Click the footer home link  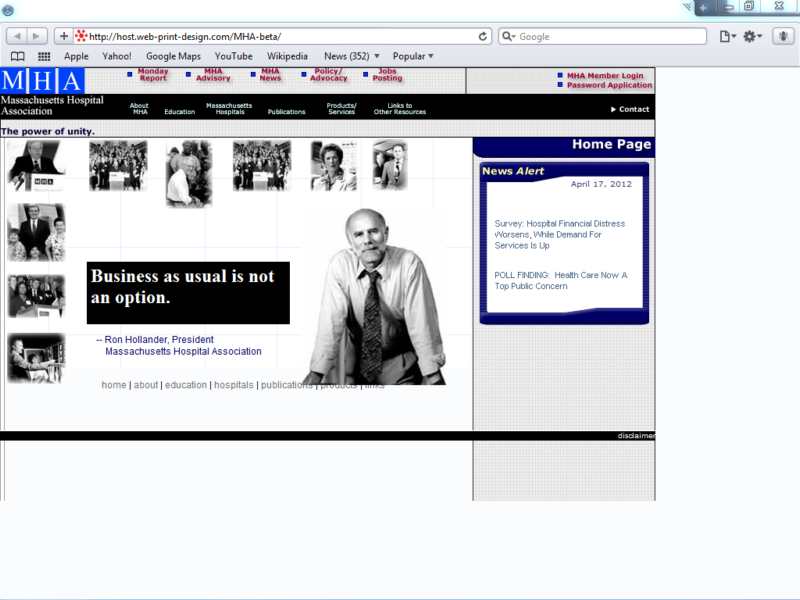[114, 385]
